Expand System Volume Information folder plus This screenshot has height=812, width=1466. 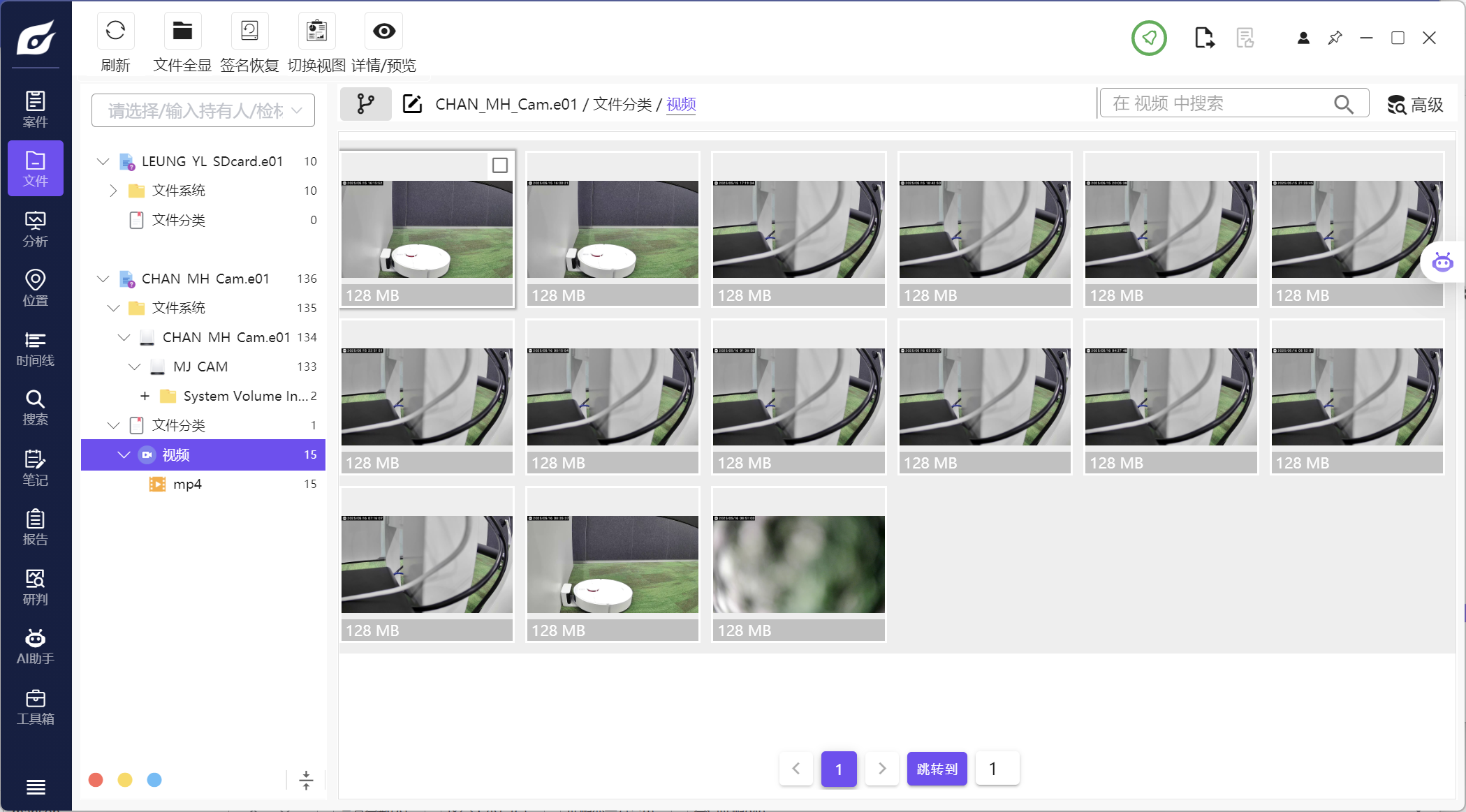tap(145, 396)
